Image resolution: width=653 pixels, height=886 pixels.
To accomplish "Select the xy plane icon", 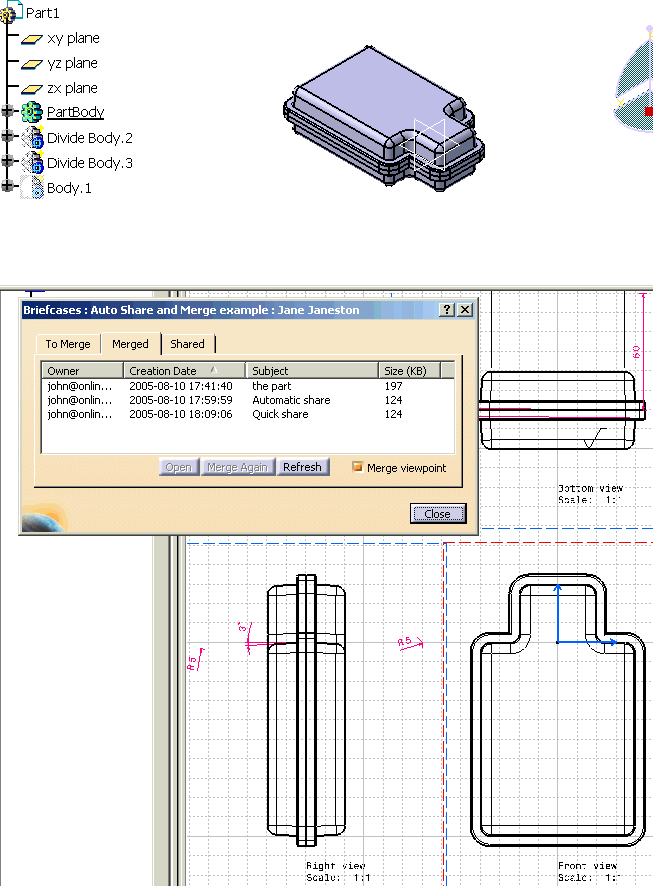I will 32,38.
